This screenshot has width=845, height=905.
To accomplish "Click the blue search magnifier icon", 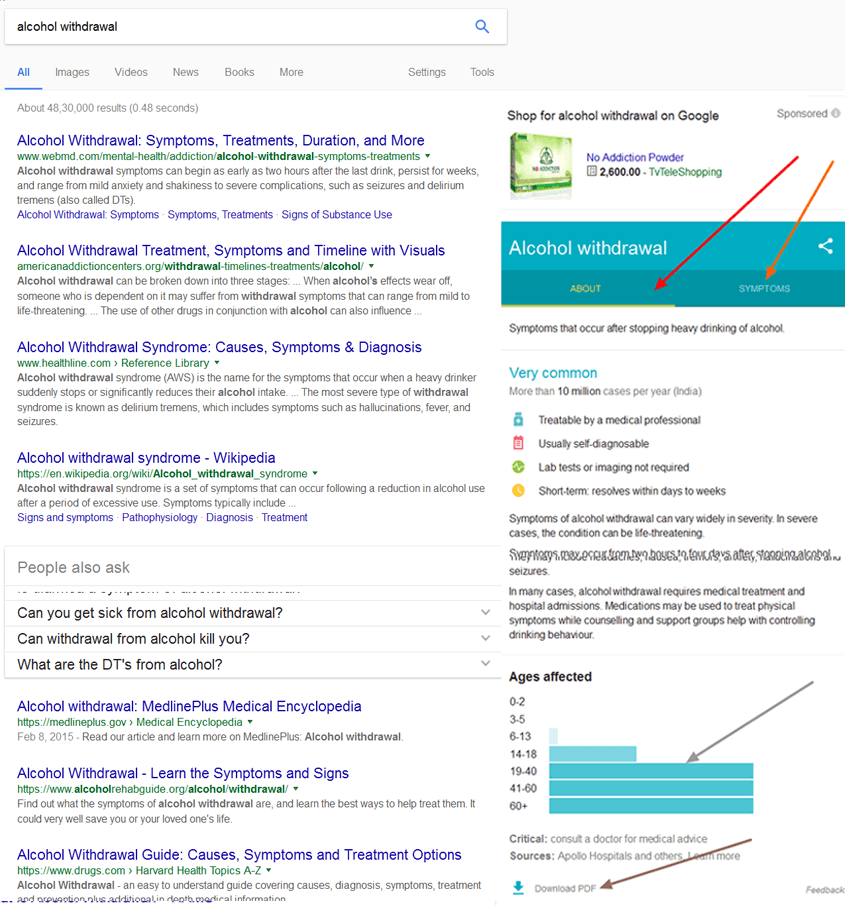I will pyautogui.click(x=482, y=26).
